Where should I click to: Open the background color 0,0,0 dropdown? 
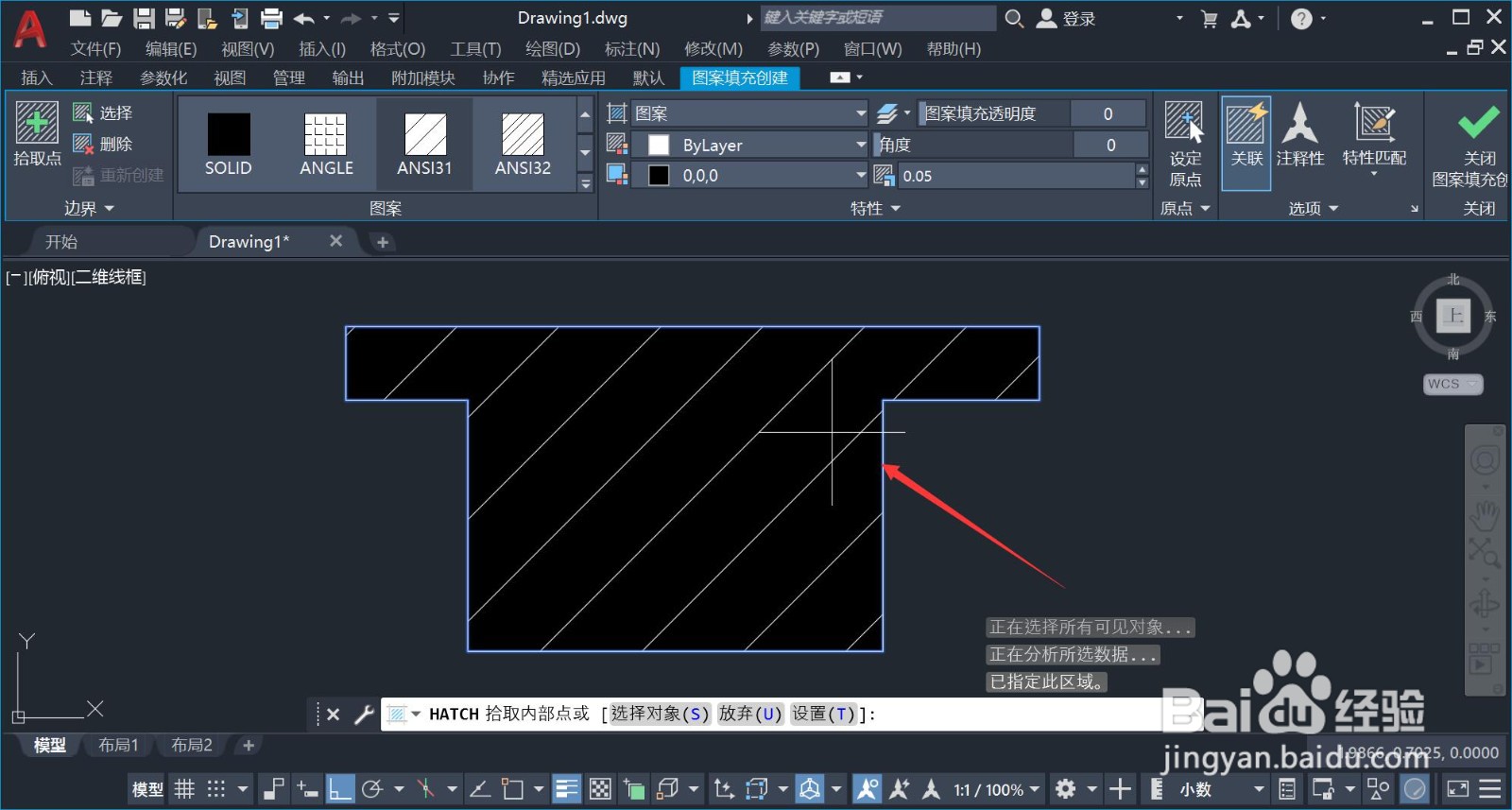coord(748,176)
